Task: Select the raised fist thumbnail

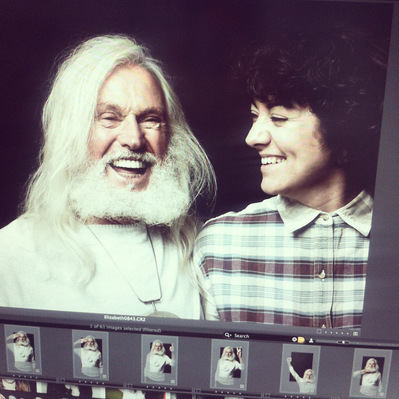Action: pos(300,369)
